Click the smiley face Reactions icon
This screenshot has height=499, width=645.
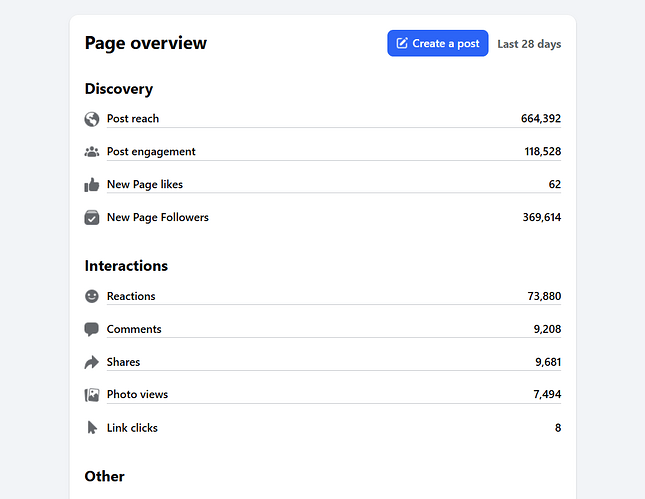coord(92,296)
